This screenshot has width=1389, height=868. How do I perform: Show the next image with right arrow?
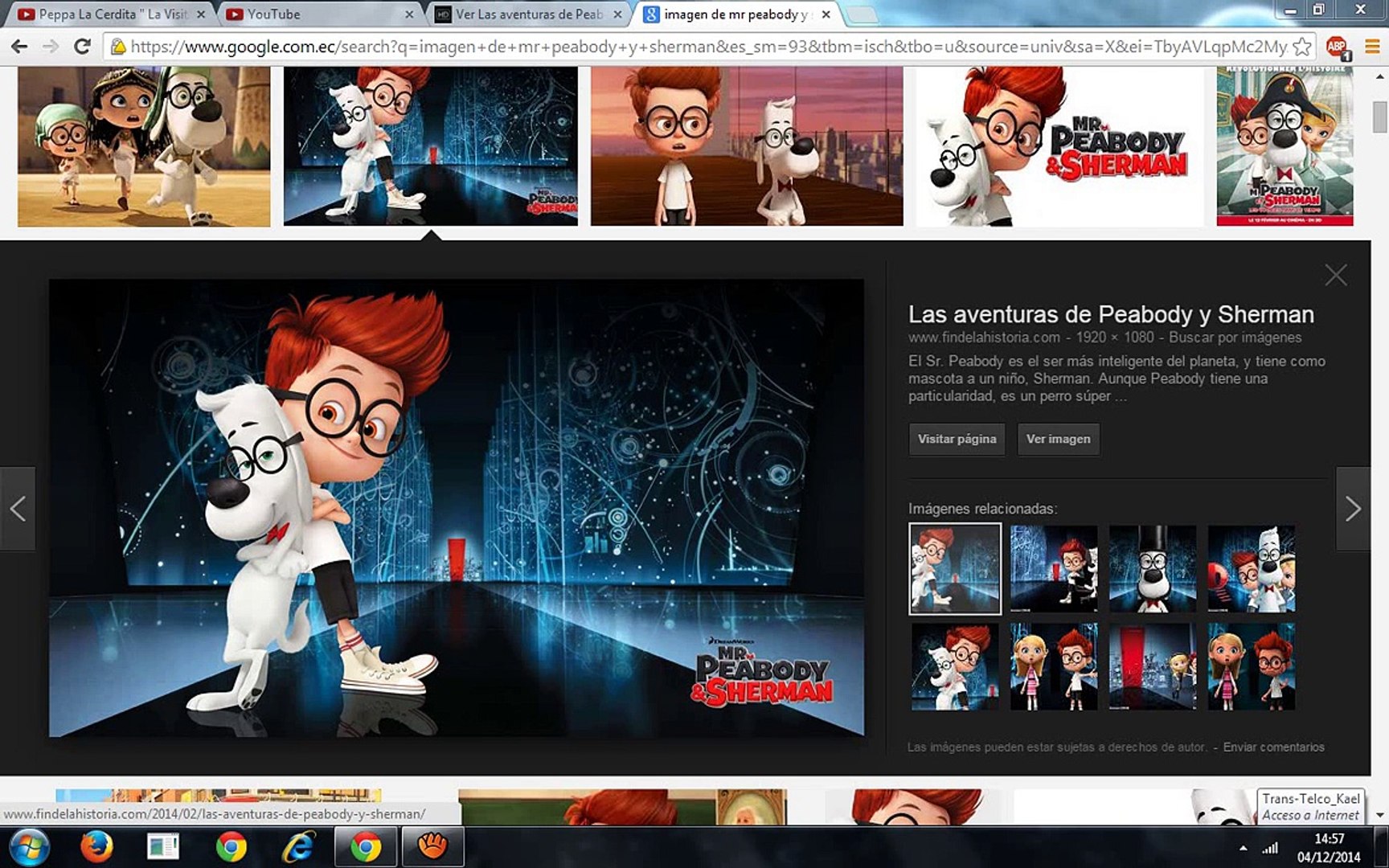pyautogui.click(x=1353, y=509)
